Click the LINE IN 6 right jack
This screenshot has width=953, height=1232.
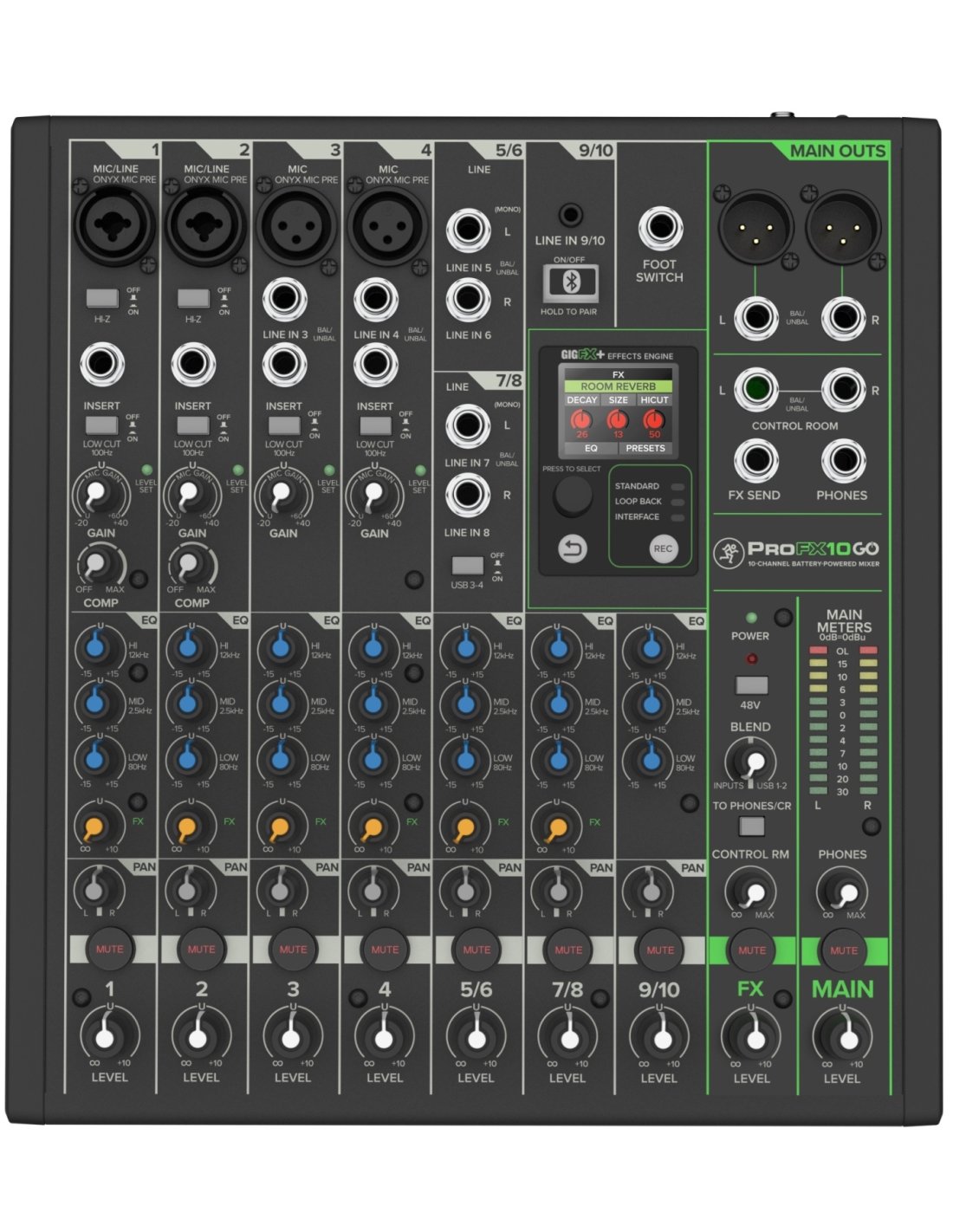(468, 299)
